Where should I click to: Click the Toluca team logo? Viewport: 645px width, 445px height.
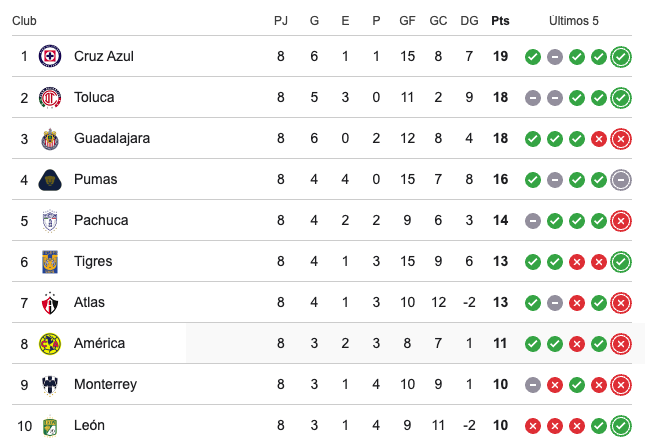(49, 97)
